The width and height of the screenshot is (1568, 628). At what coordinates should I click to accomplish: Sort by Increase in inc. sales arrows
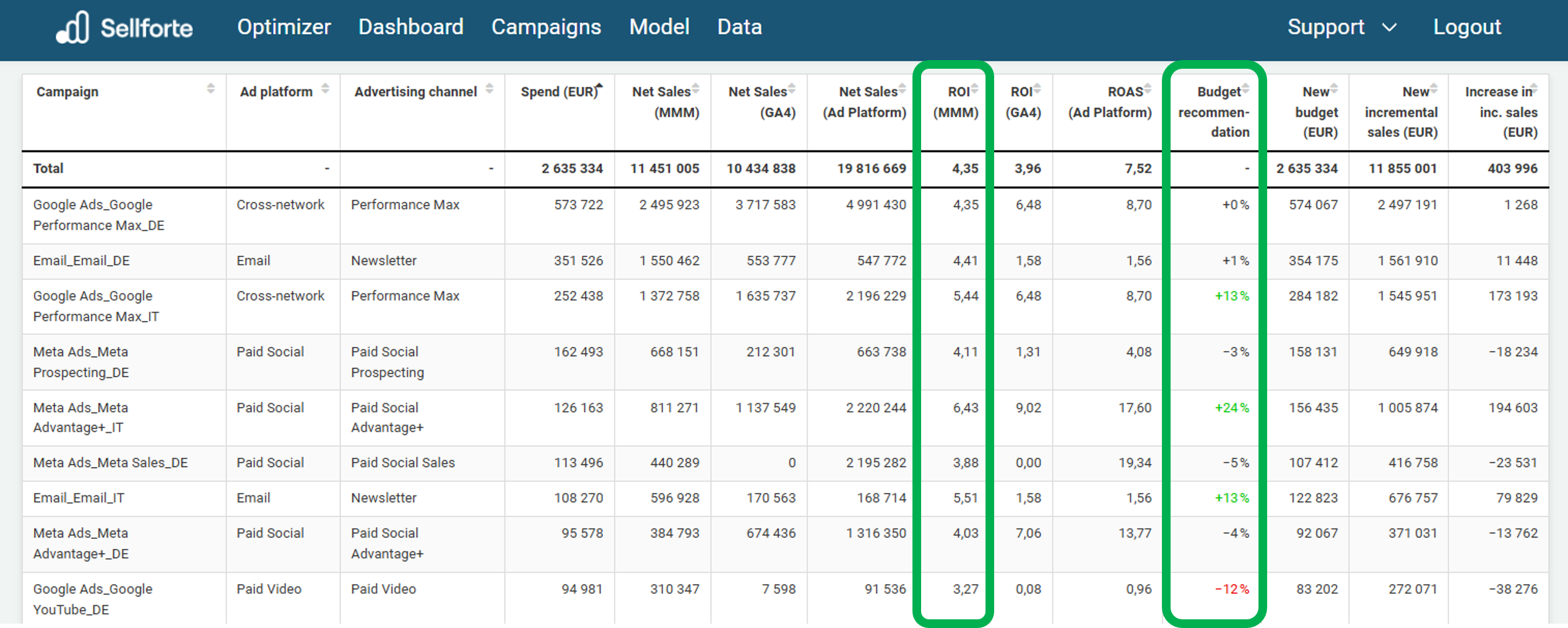point(1534,89)
